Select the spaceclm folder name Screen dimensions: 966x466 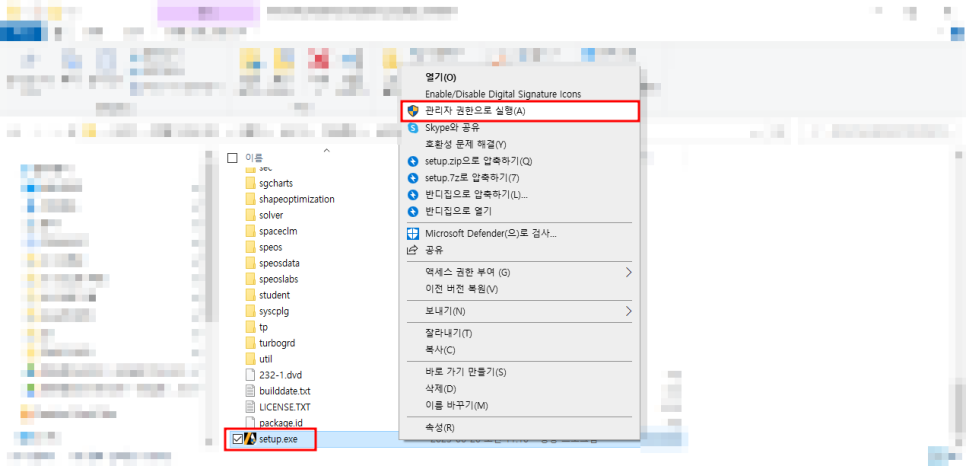(x=280, y=231)
